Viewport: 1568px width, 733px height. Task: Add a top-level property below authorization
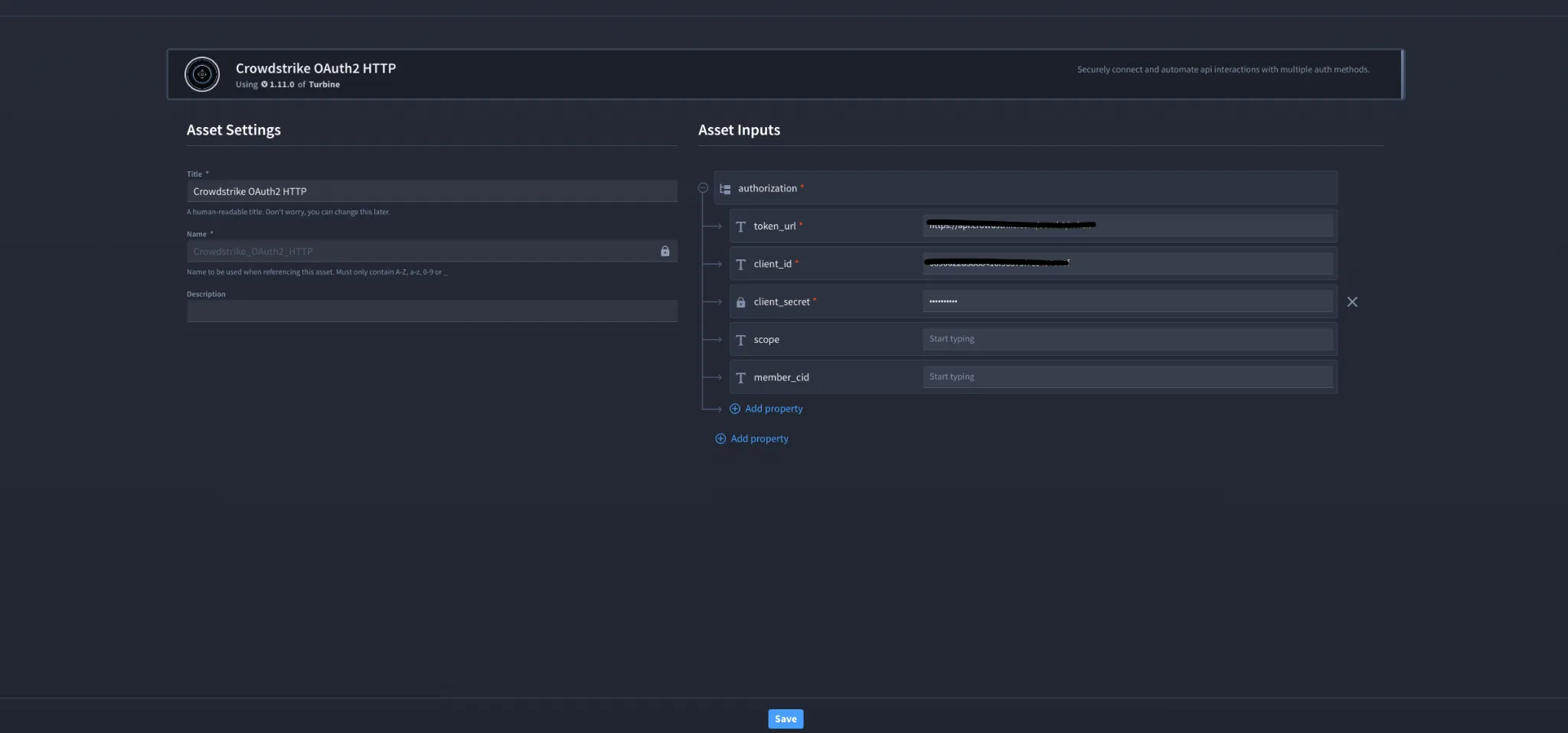coord(752,438)
